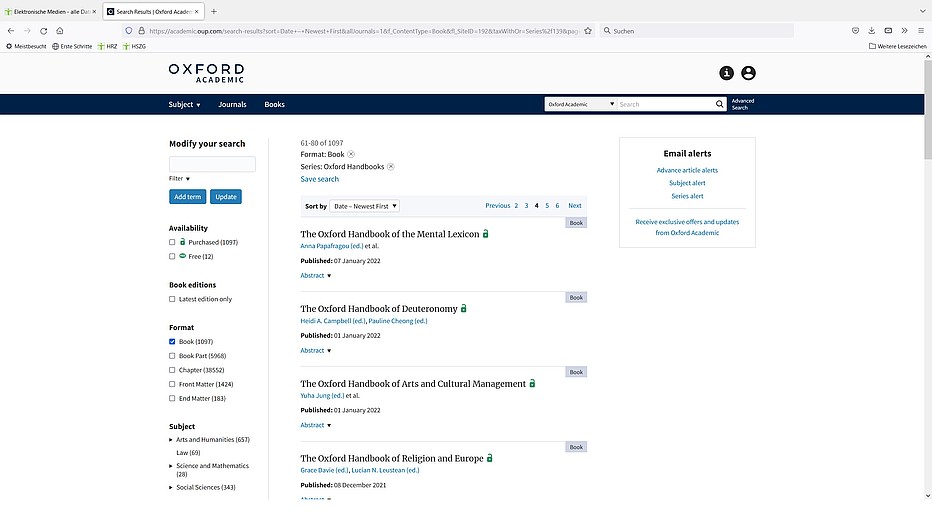Bookmark this page with the star icon

pos(588,31)
